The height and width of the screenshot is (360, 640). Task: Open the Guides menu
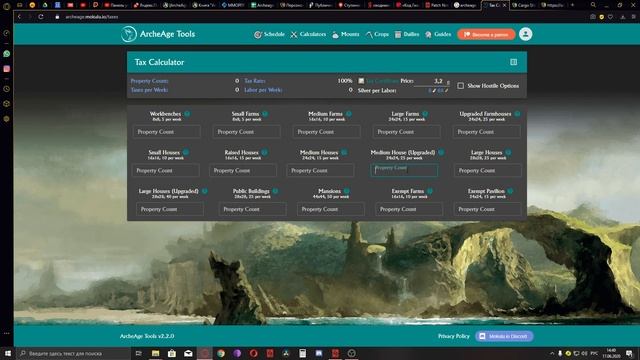click(438, 34)
